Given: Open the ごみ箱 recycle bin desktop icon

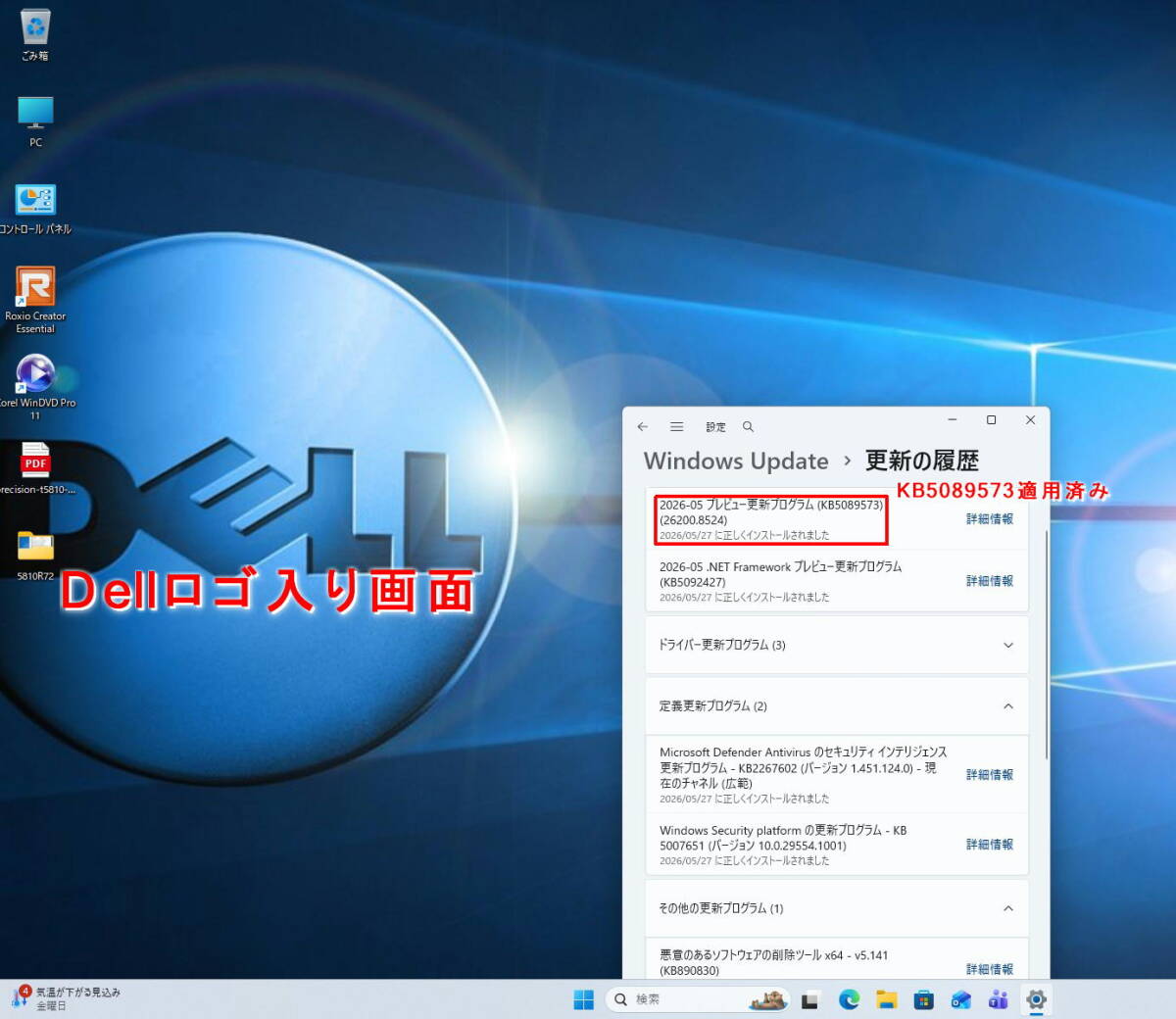Looking at the screenshot, I should click(35, 34).
